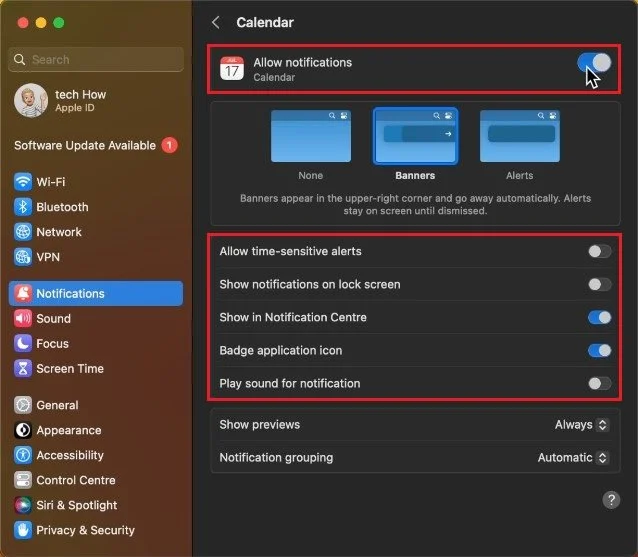
Task: Open Show previews Always dropdown
Action: point(582,425)
